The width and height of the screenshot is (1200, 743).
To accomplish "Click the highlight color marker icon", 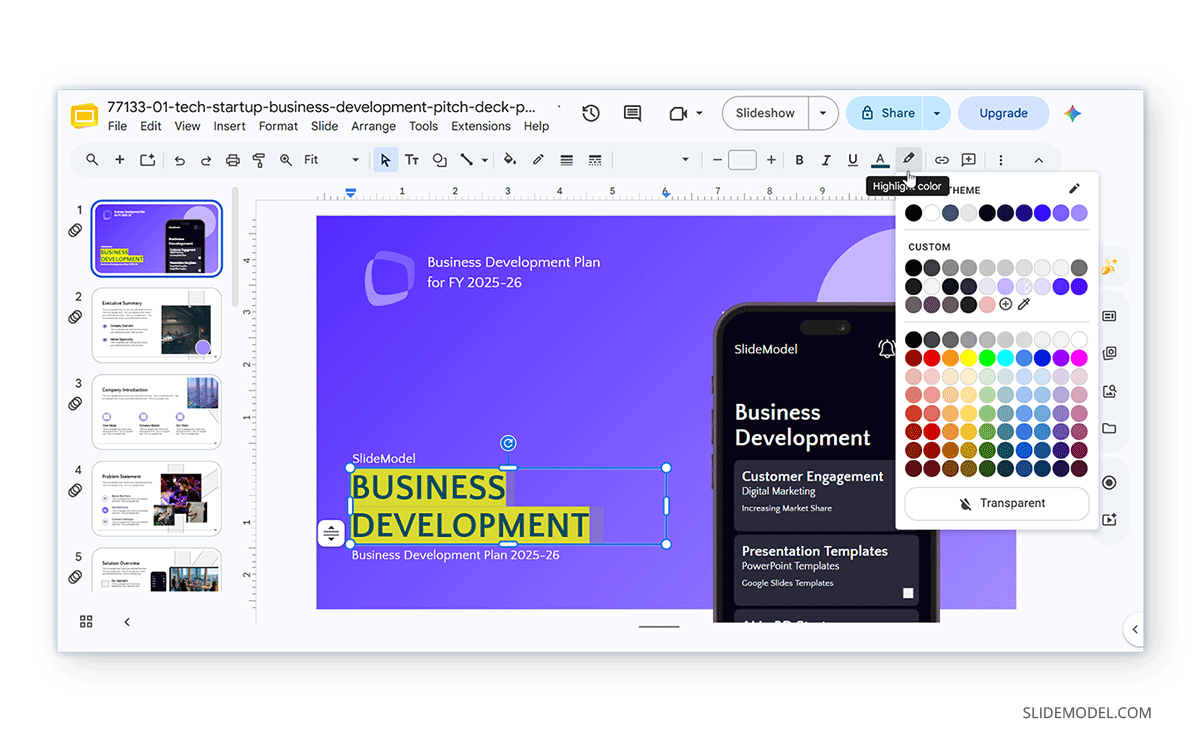I will coord(908,159).
